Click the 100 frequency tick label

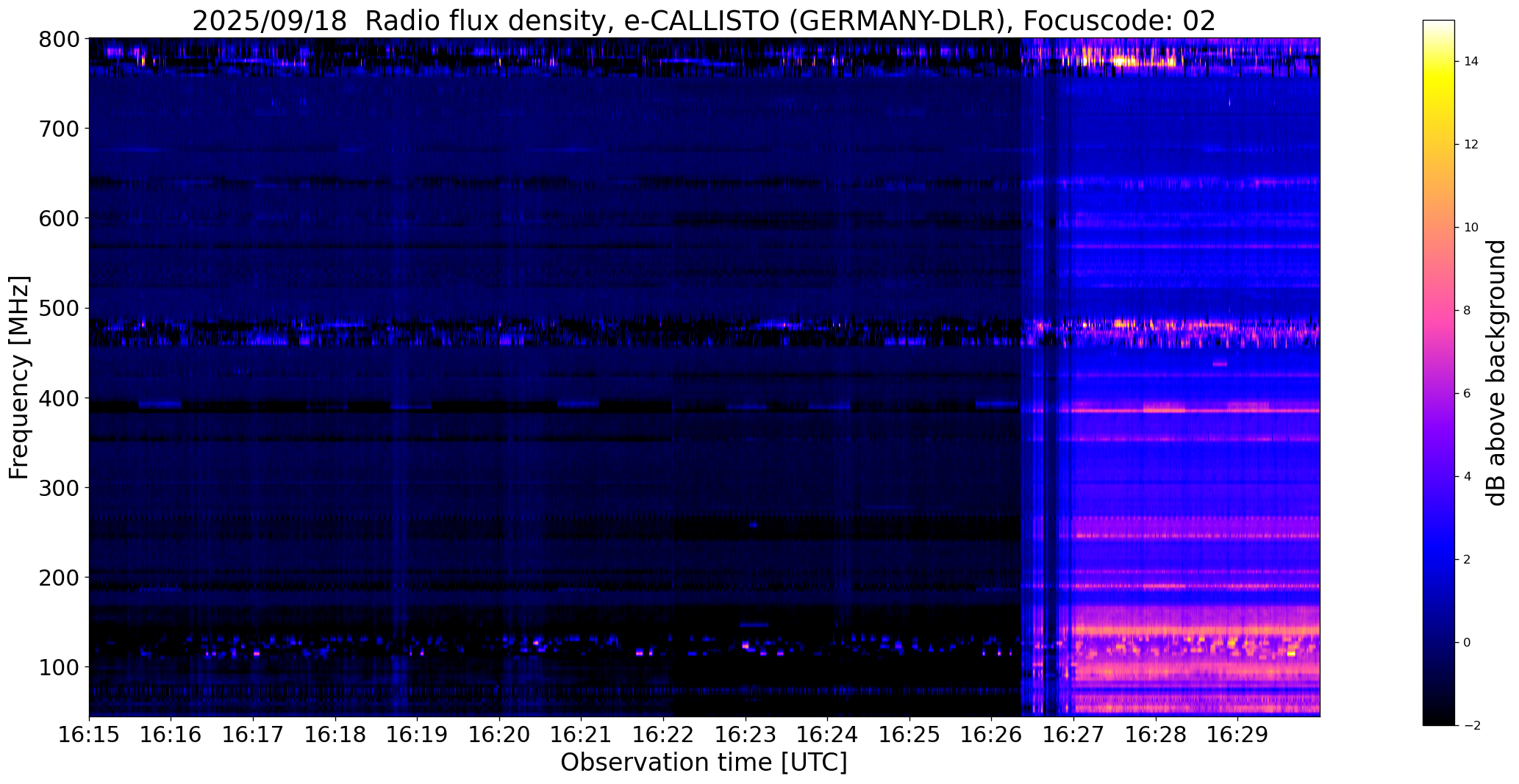pyautogui.click(x=58, y=667)
